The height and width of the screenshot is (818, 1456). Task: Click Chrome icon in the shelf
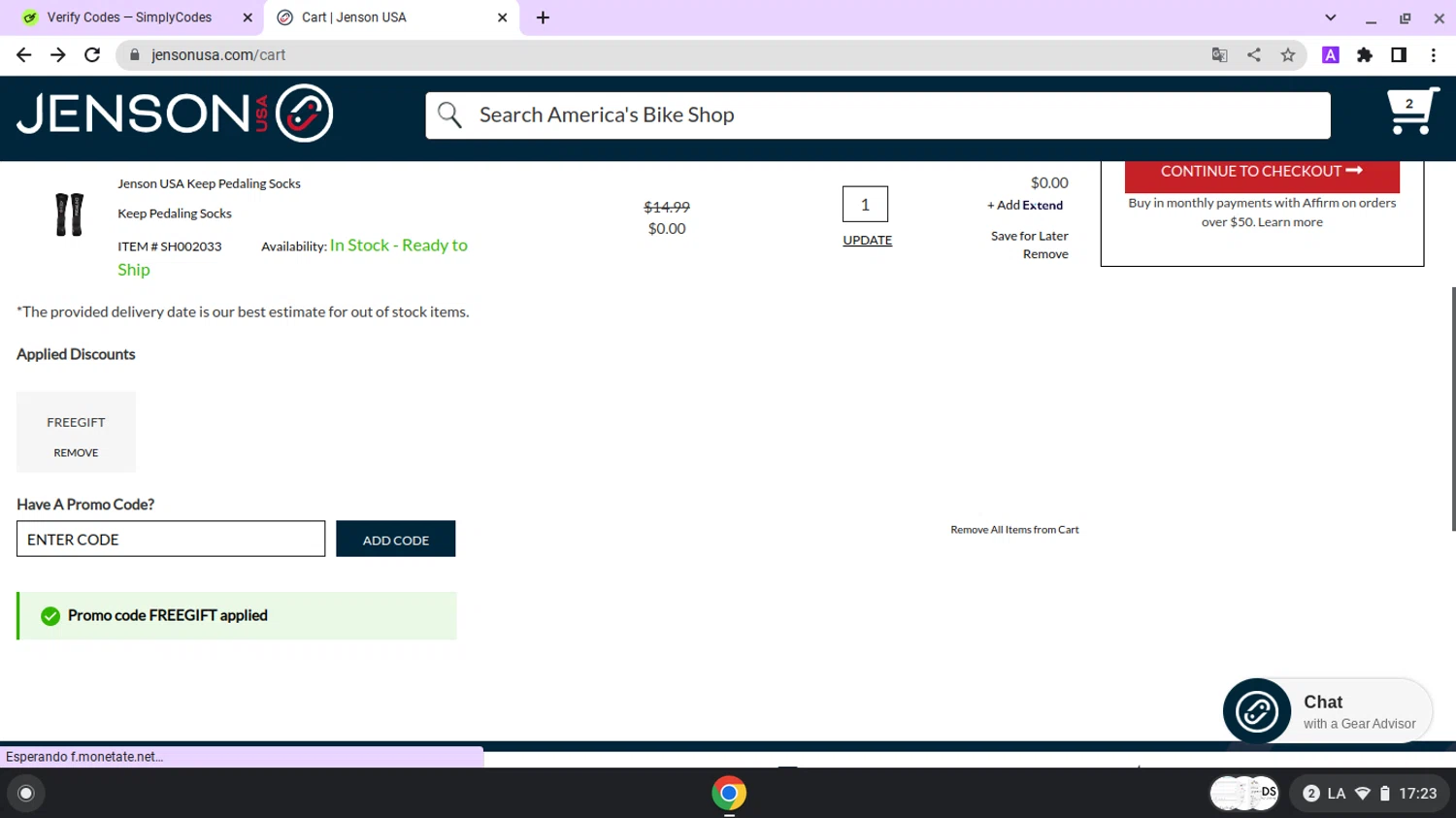pyautogui.click(x=729, y=793)
